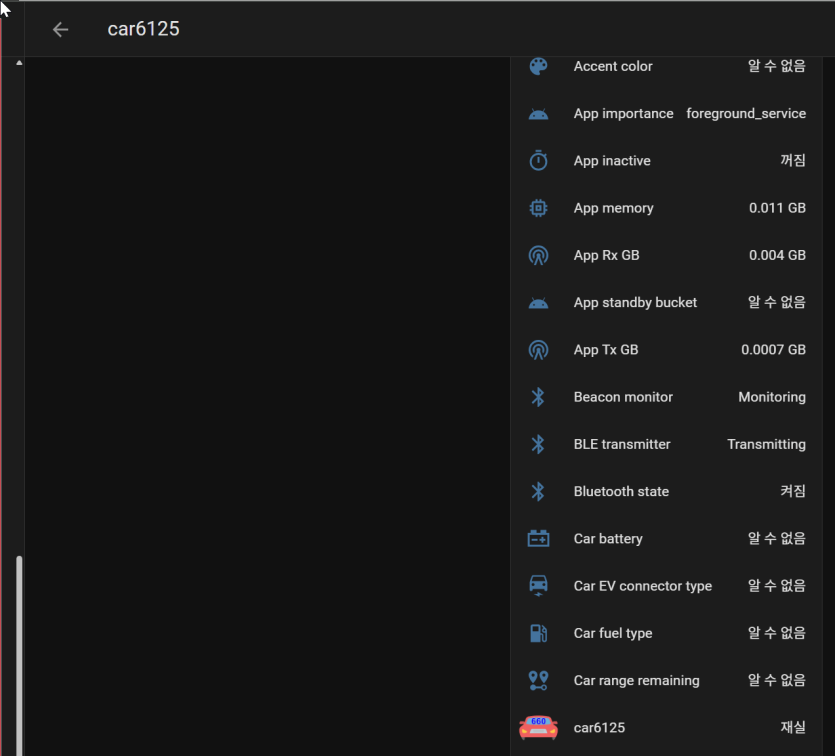835x756 pixels.
Task: Click the red car6125 picture icon
Action: (x=538, y=728)
